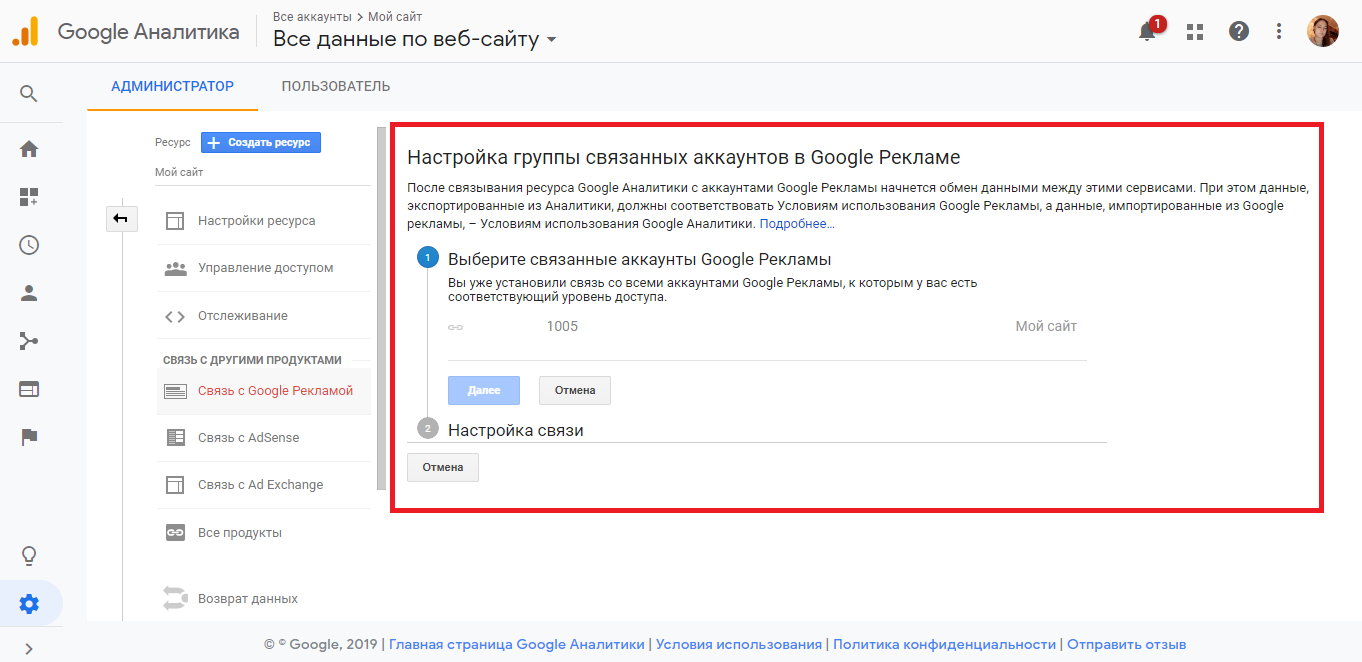
Task: Open notifications bell icon
Action: point(1148,31)
